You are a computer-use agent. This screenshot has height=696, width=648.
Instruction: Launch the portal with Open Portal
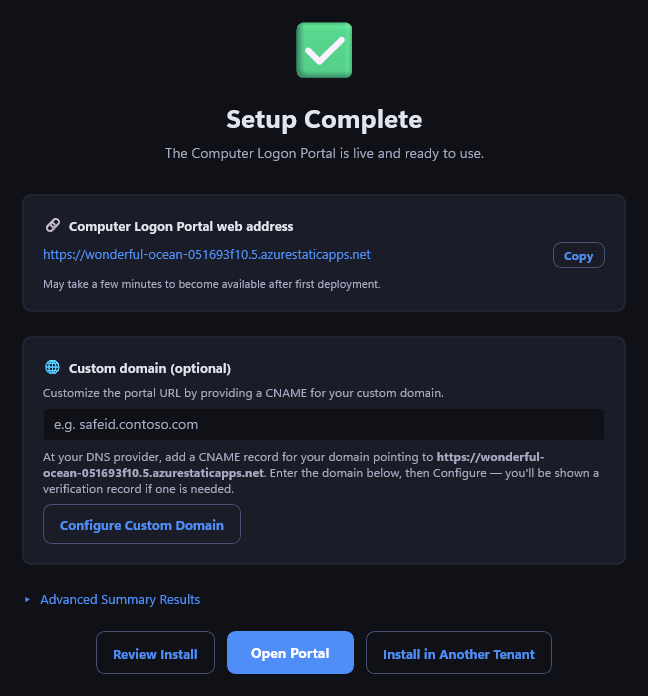[290, 653]
